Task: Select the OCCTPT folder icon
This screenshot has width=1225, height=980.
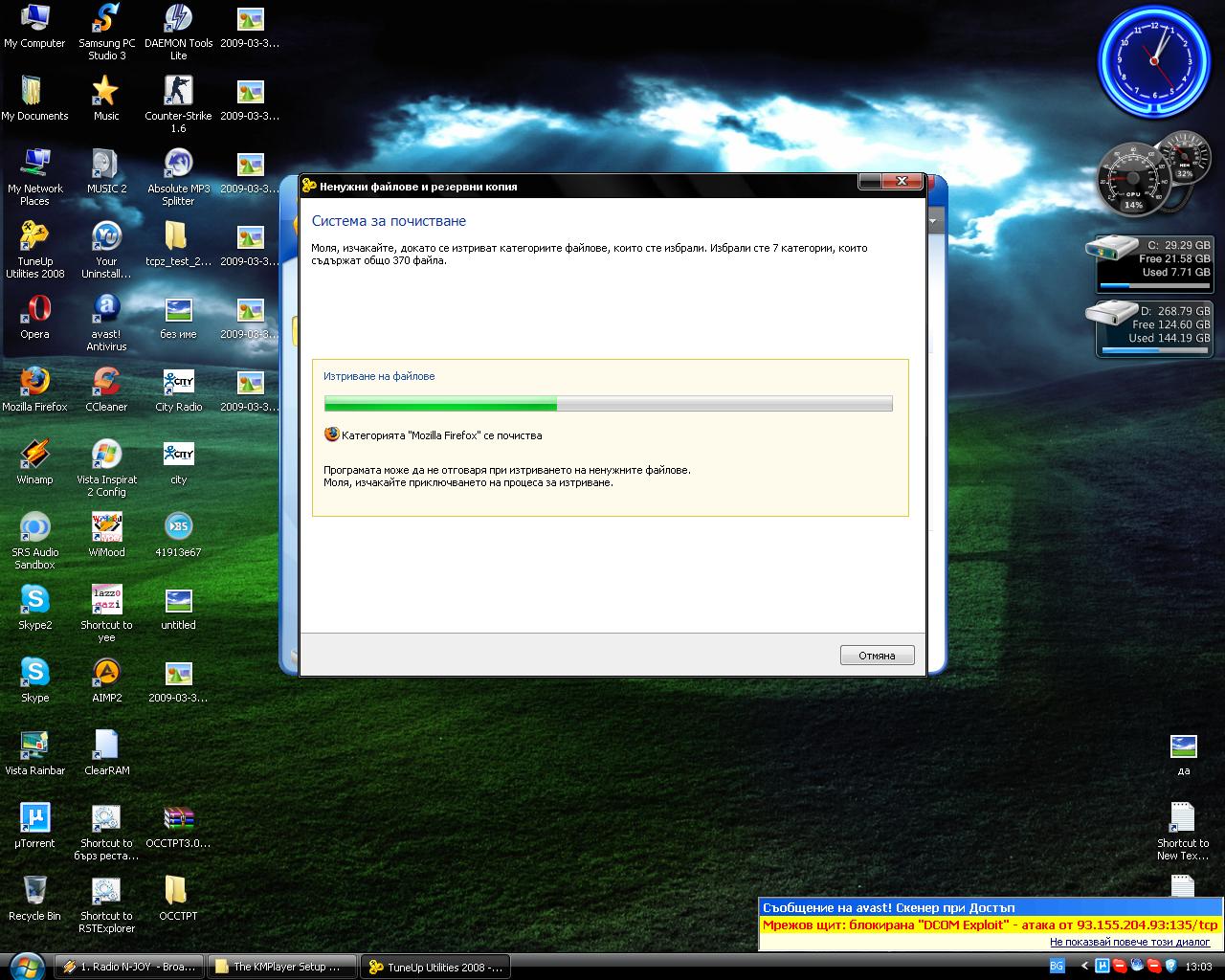Action: (178, 900)
